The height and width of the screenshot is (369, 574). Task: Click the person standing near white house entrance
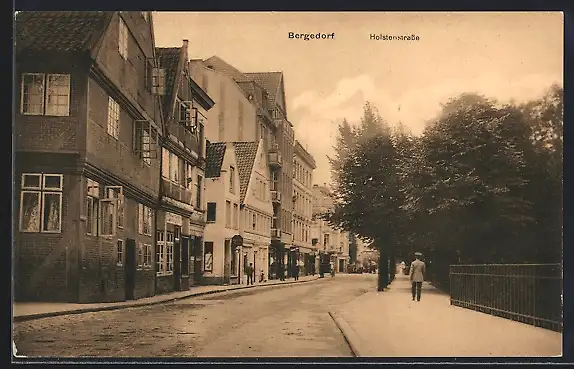[250, 274]
